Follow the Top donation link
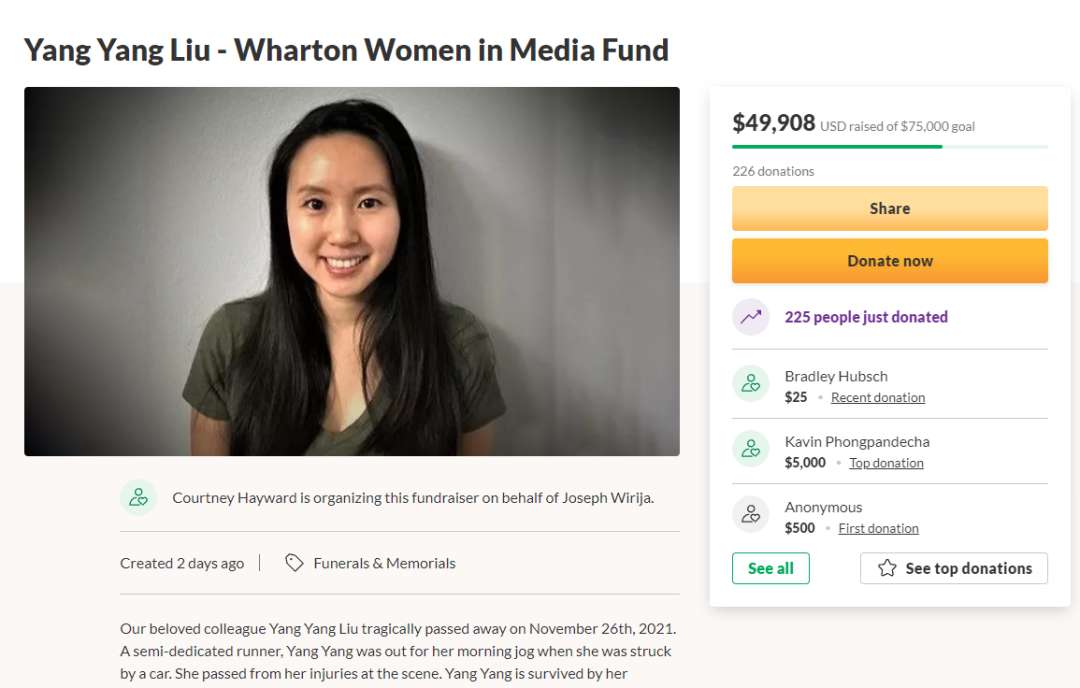The width and height of the screenshot is (1080, 688). [x=886, y=463]
